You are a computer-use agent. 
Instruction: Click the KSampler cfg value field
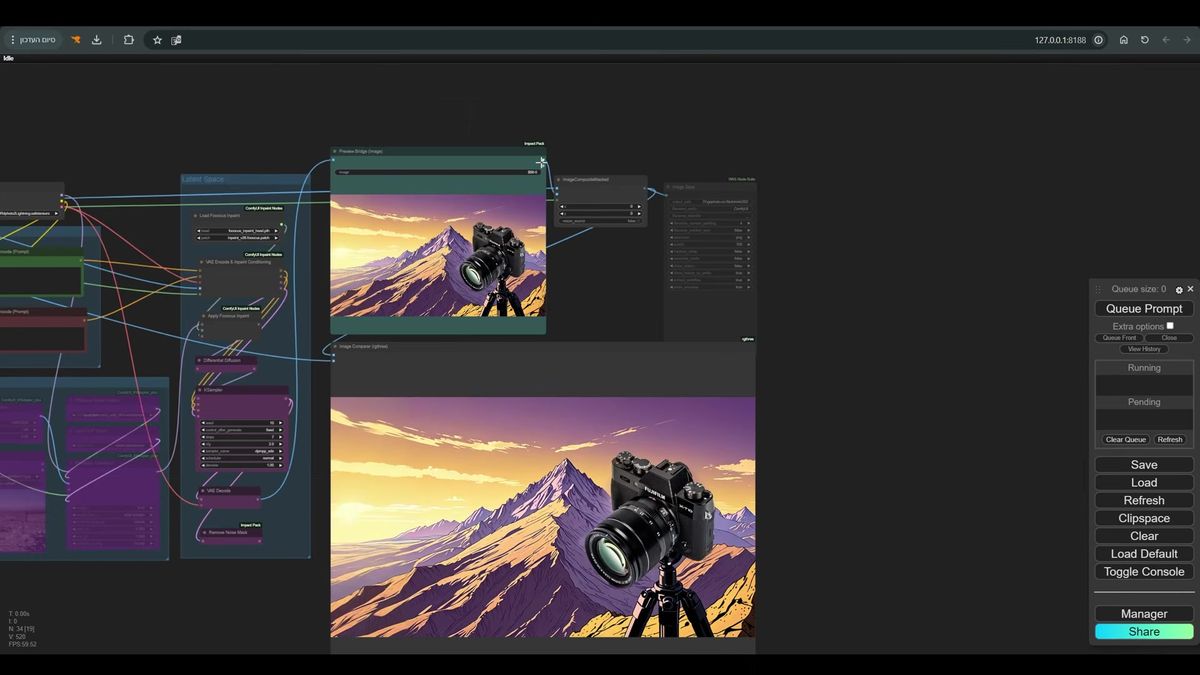pos(241,444)
